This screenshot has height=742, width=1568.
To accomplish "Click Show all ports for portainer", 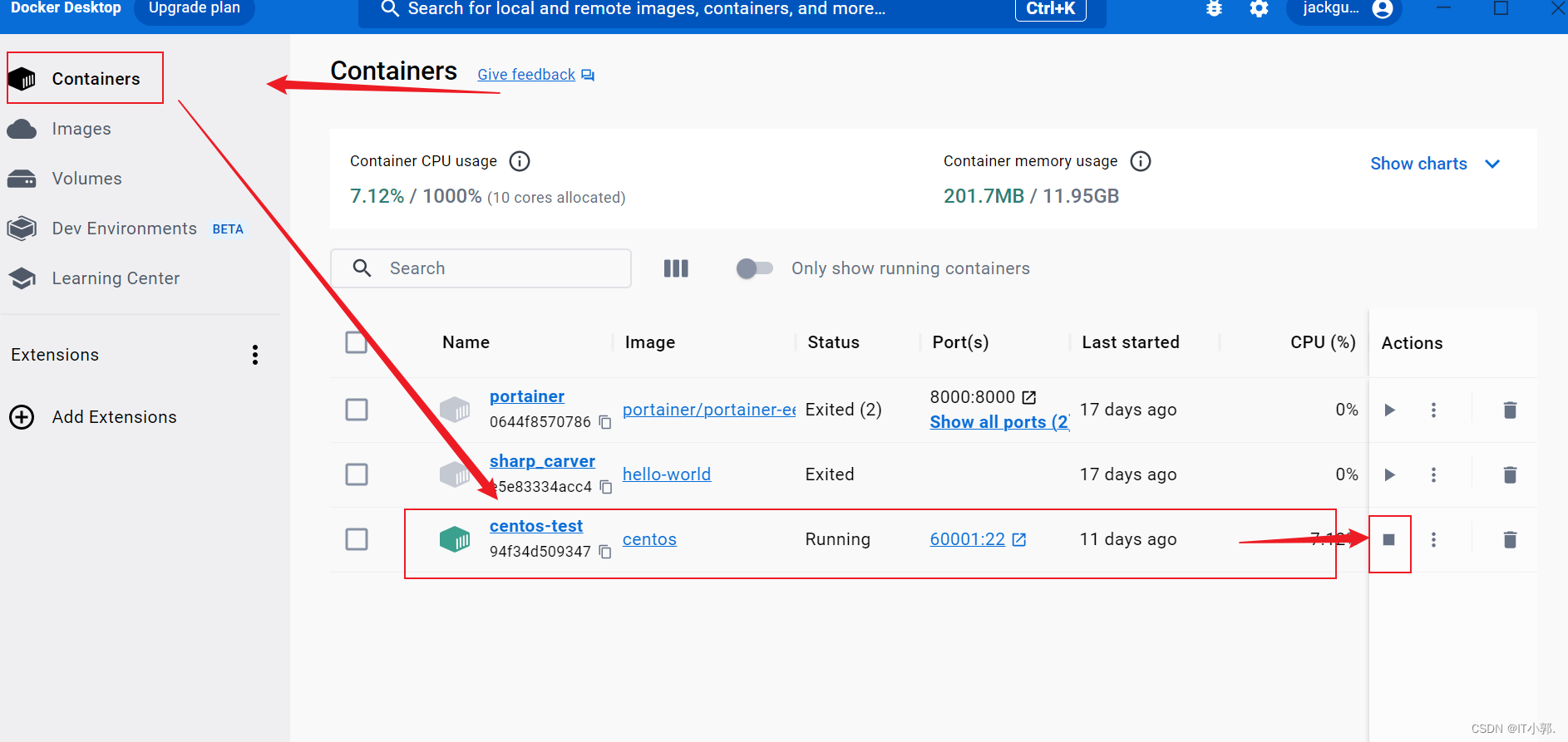I will 999,422.
